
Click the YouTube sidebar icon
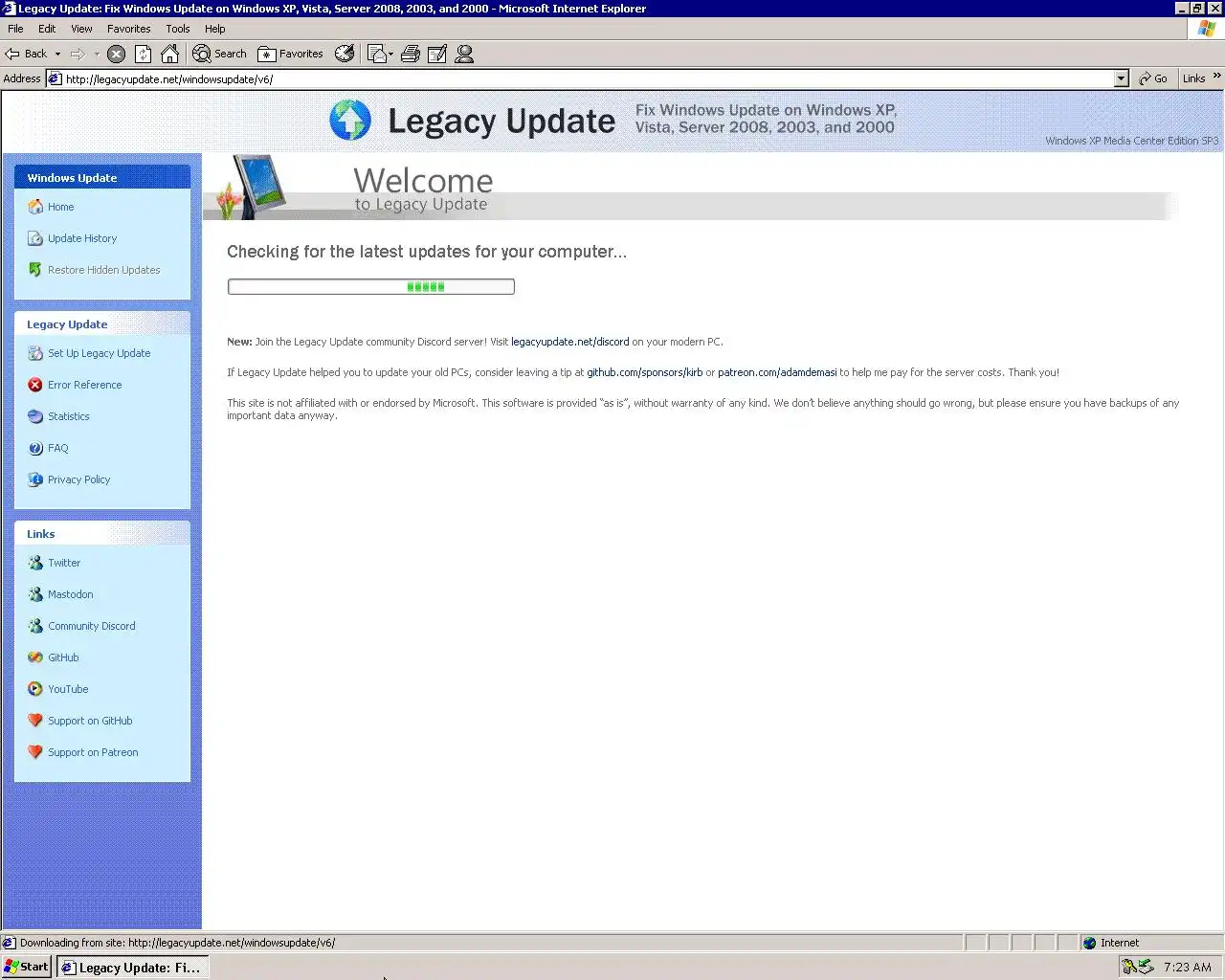[35, 689]
